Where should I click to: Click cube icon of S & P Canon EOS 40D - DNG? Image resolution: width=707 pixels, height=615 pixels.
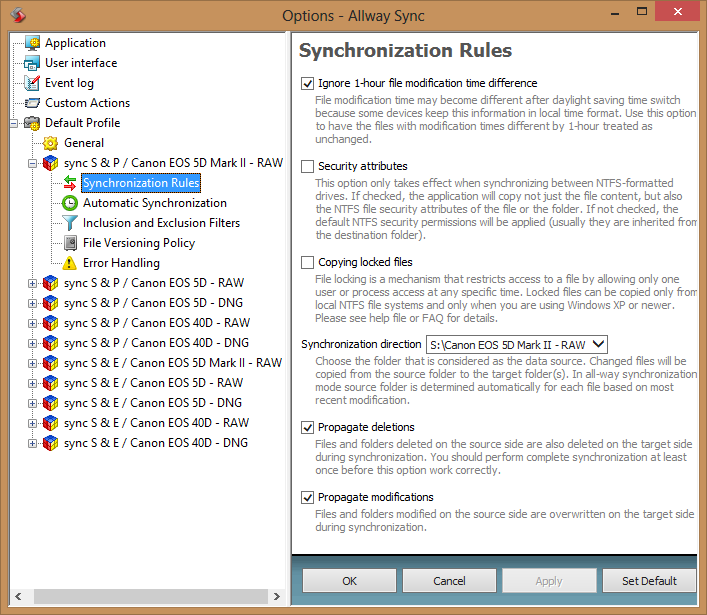[50, 343]
